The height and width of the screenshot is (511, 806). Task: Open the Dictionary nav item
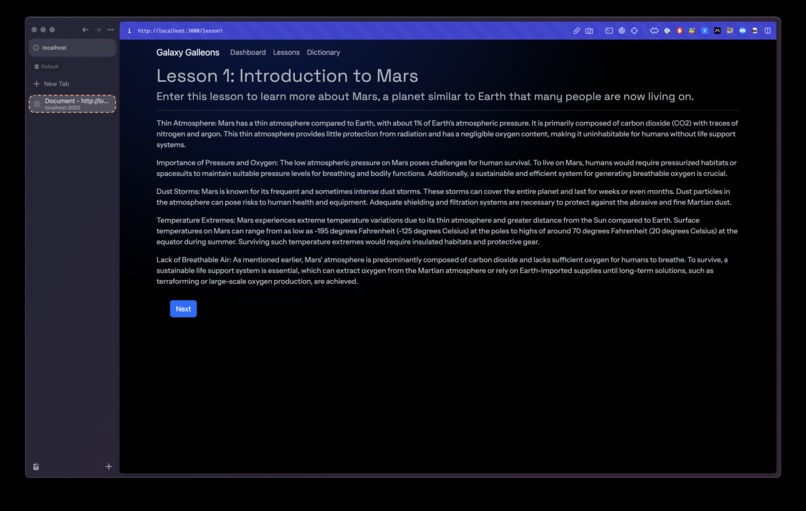323,52
